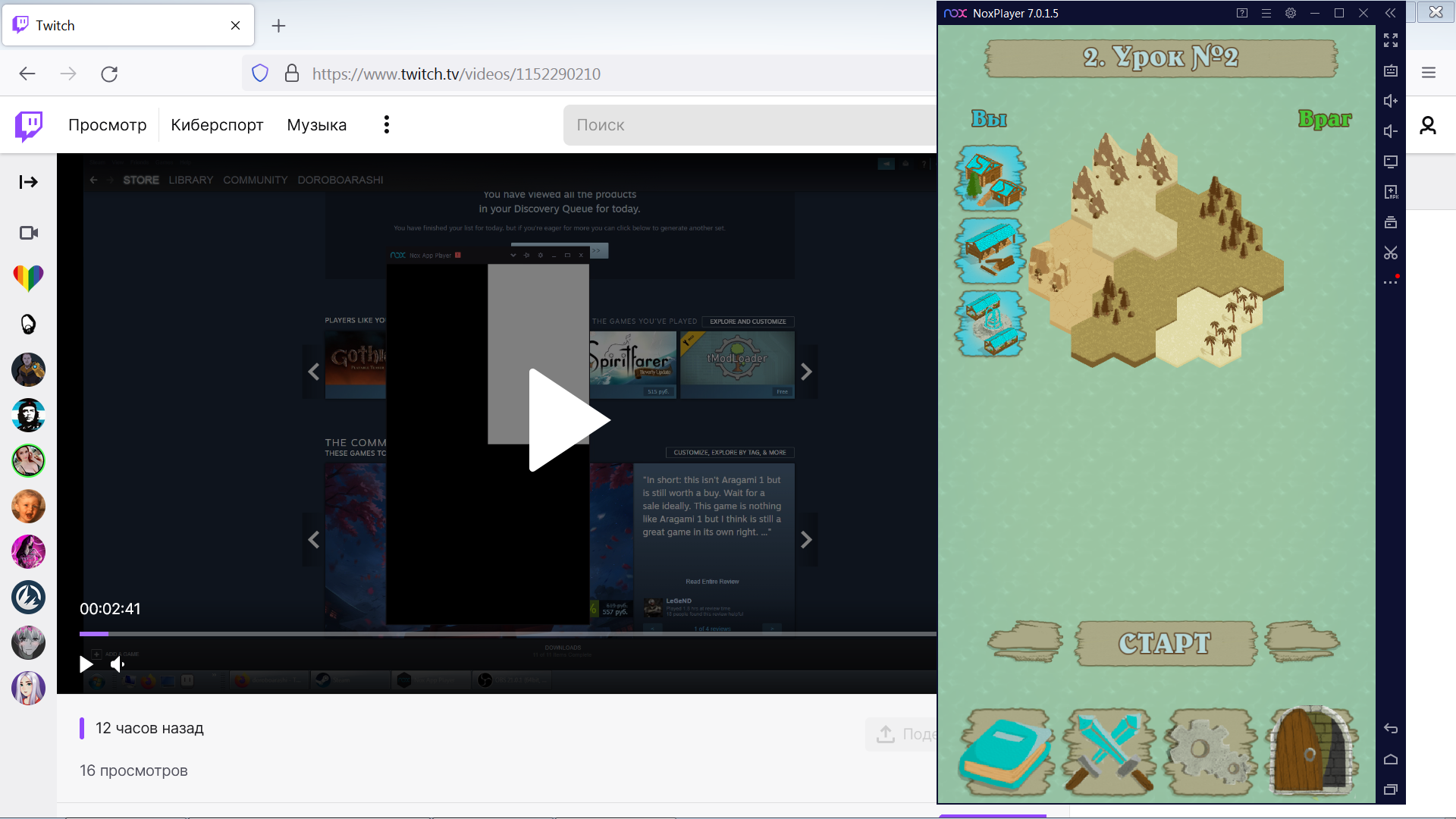Click the Просмотр link

(107, 125)
